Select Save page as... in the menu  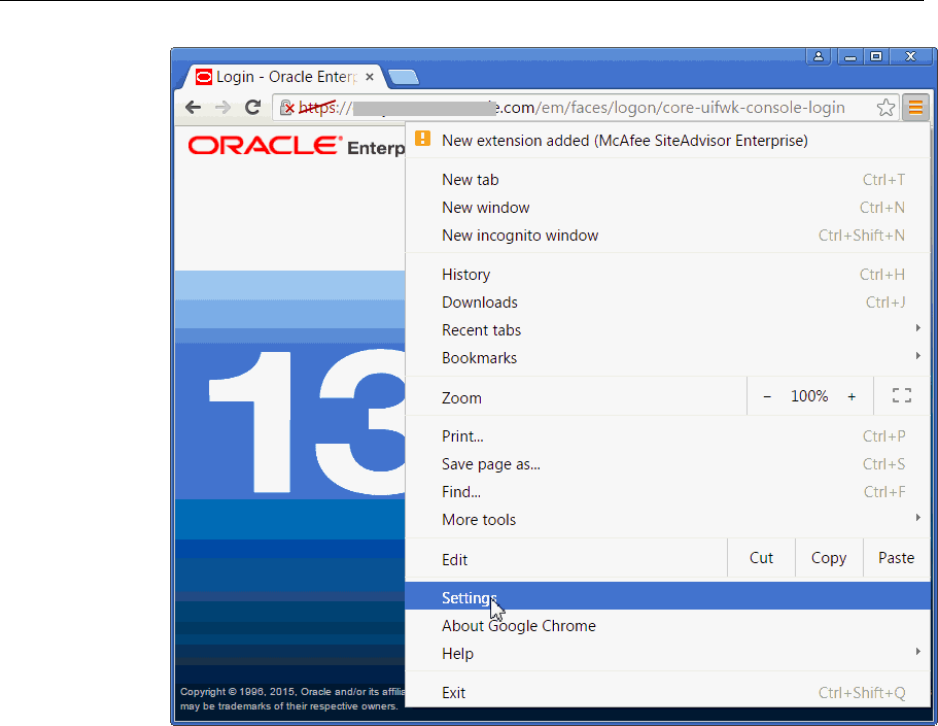coord(668,464)
